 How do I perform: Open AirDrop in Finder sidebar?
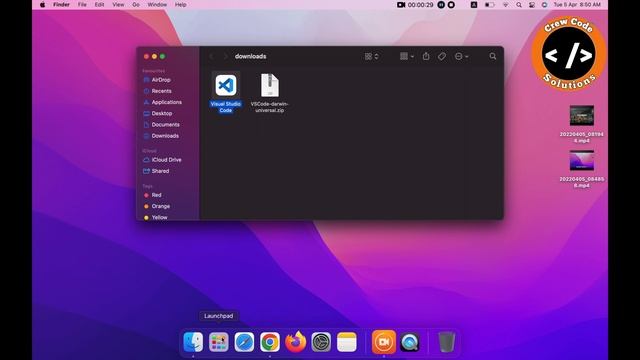coord(161,80)
